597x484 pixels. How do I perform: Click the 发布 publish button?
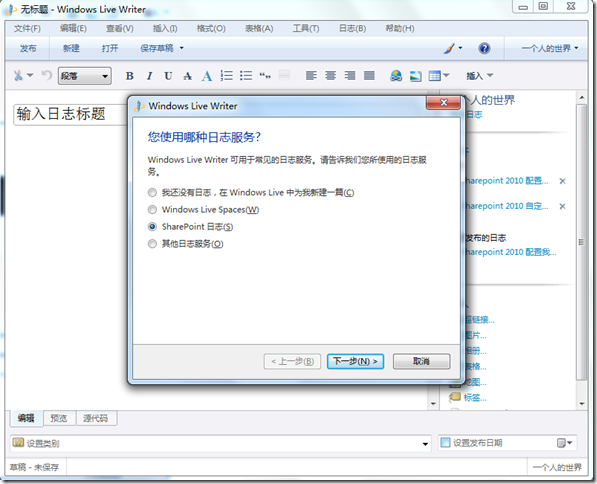(28, 48)
